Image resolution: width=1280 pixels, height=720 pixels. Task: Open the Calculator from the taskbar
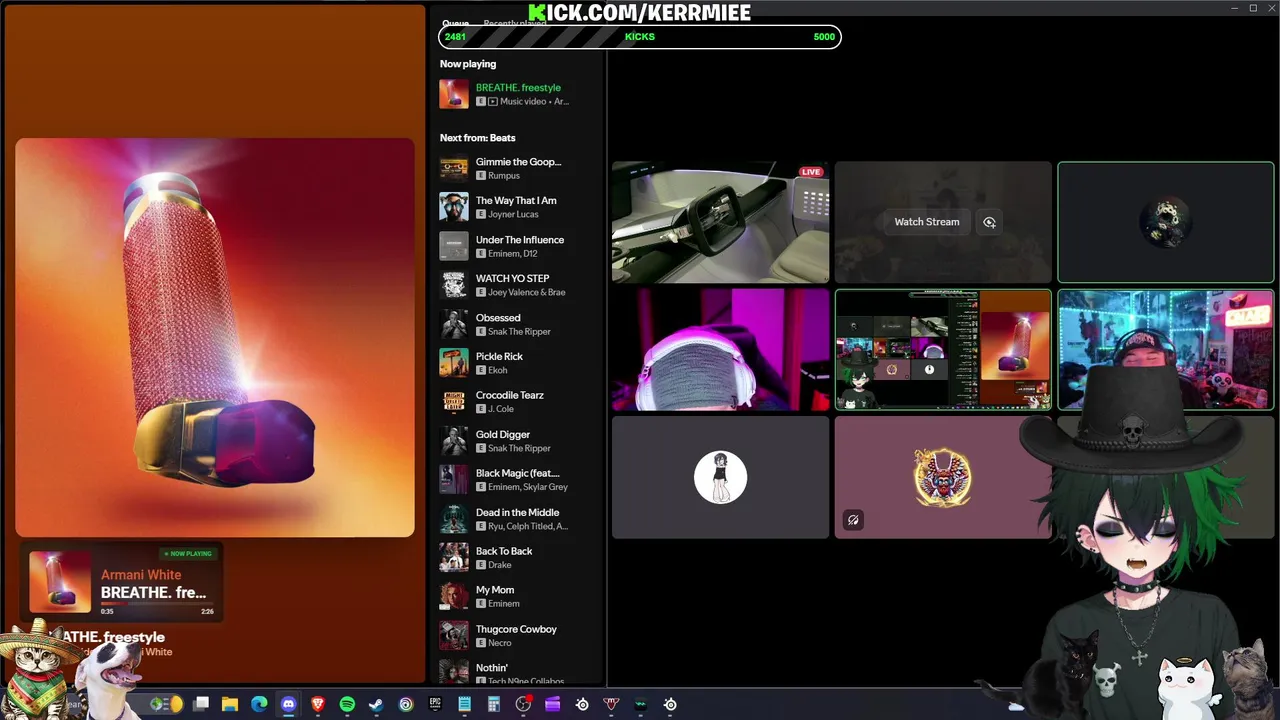(494, 704)
